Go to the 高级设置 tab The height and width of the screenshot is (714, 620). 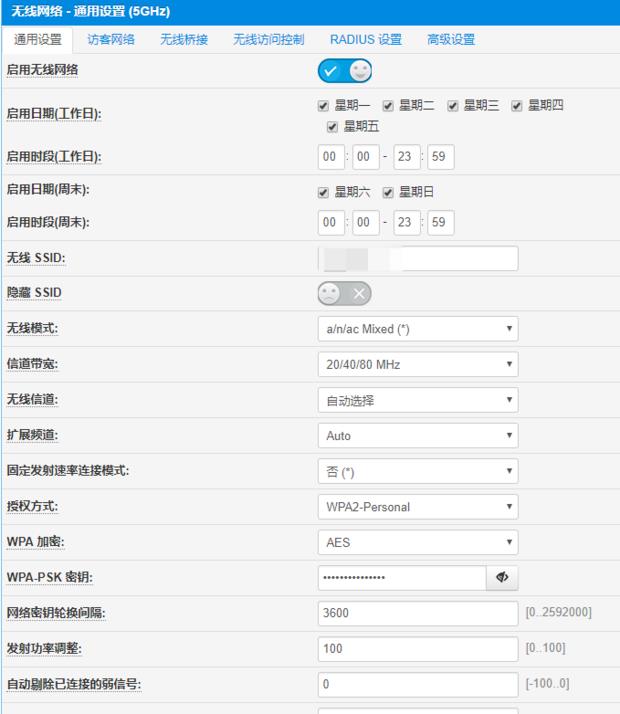point(451,40)
